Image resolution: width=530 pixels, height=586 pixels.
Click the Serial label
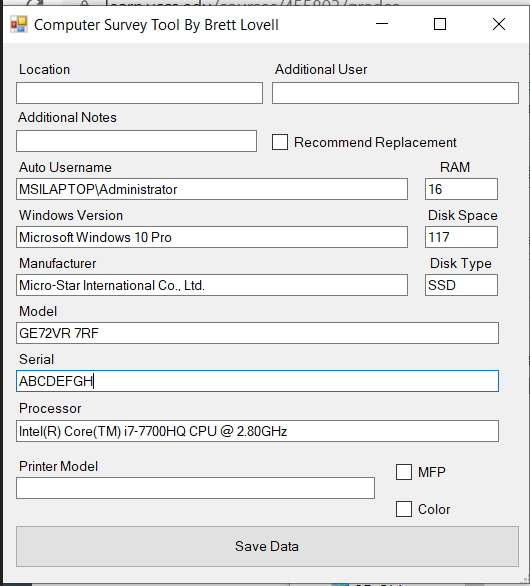coord(37,359)
